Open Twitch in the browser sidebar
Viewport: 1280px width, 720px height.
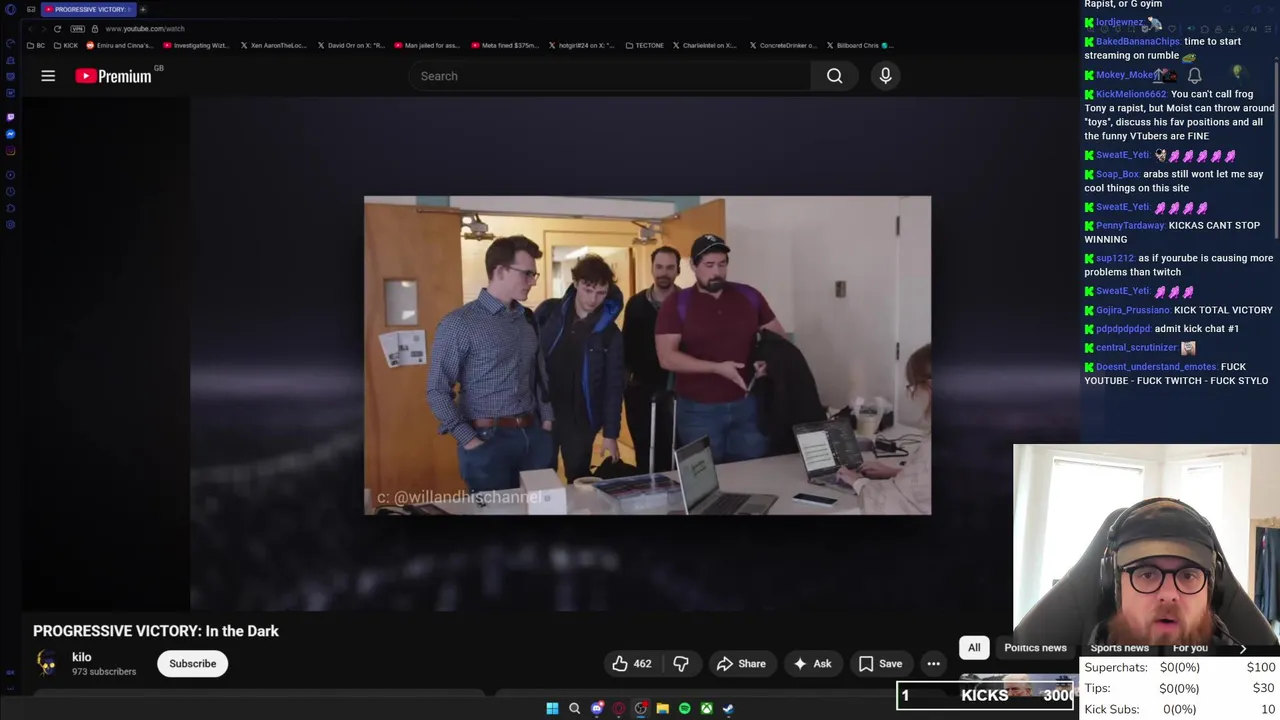(10, 117)
